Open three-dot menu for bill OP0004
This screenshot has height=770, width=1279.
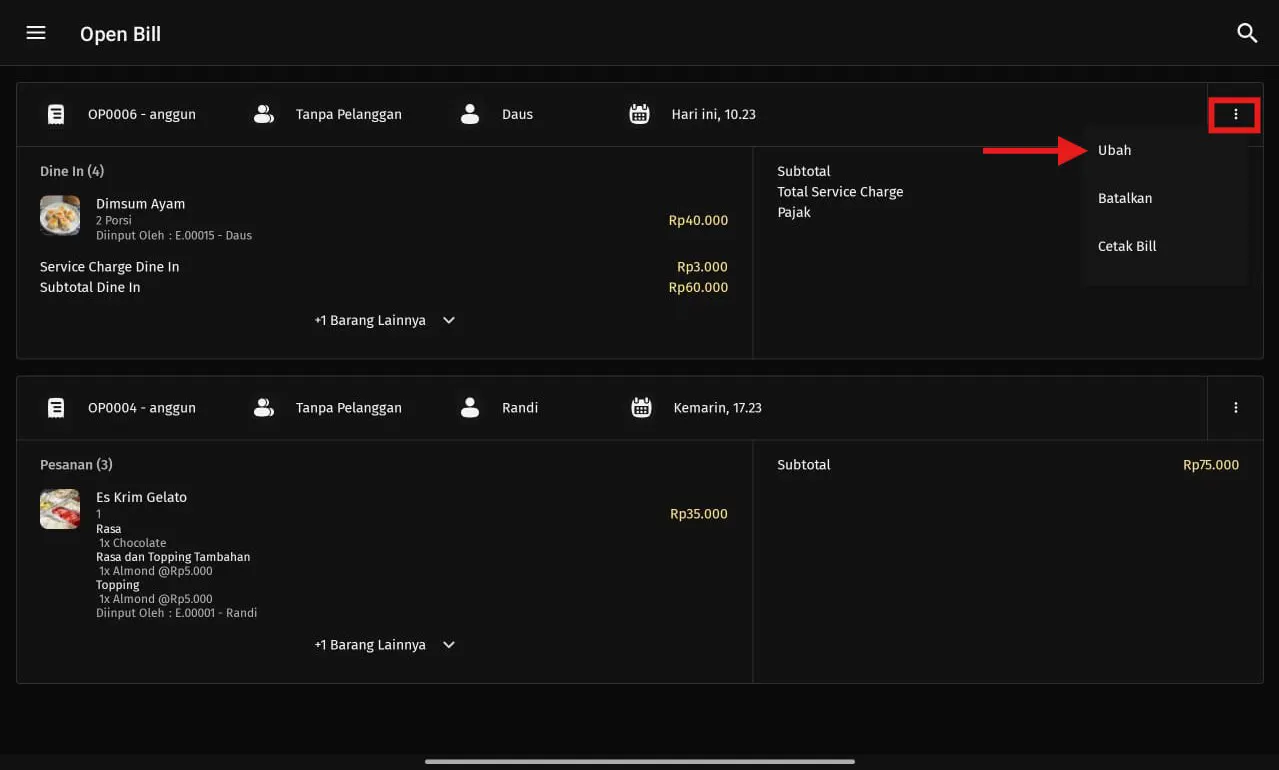pyautogui.click(x=1235, y=408)
